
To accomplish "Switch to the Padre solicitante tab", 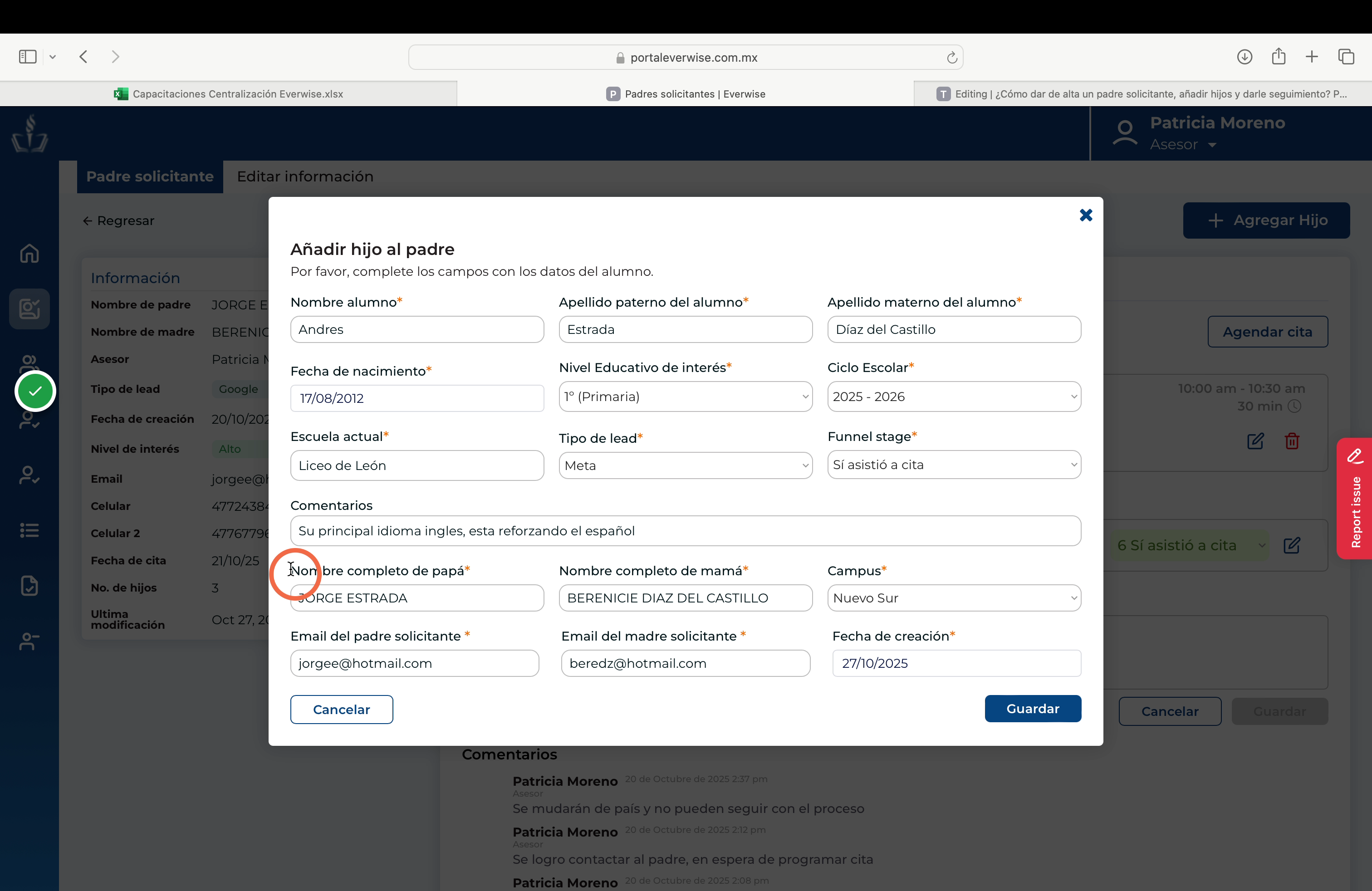I will click(150, 176).
